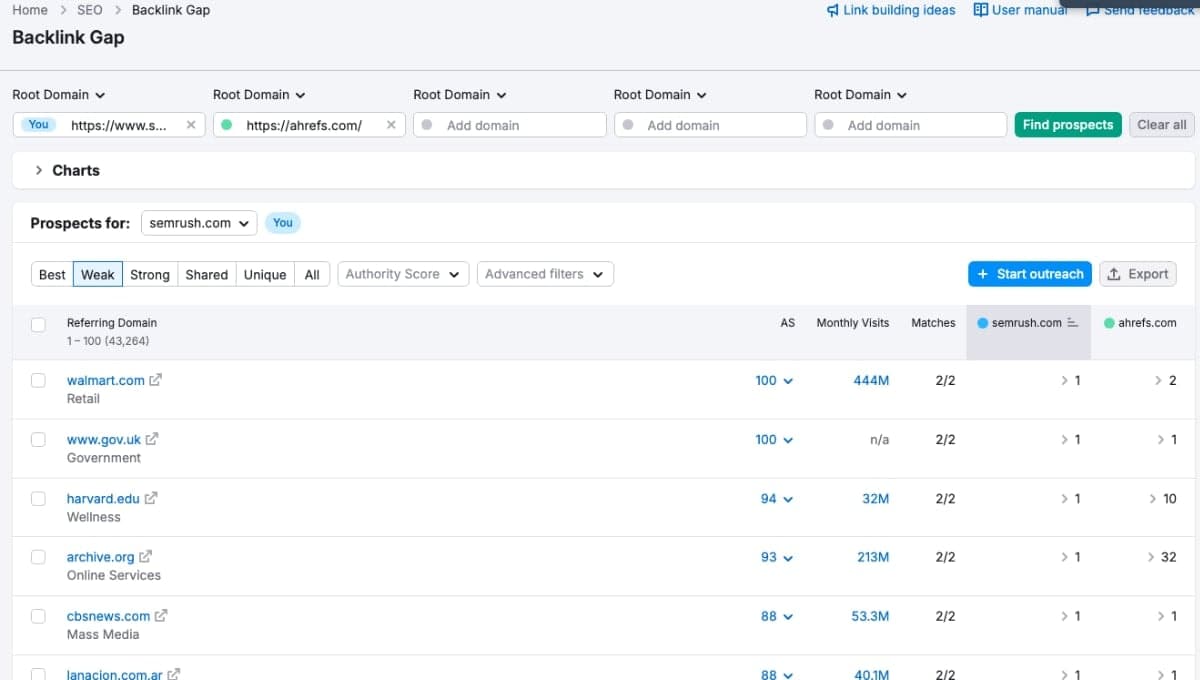Open the Advanced filters dropdown

coord(545,274)
